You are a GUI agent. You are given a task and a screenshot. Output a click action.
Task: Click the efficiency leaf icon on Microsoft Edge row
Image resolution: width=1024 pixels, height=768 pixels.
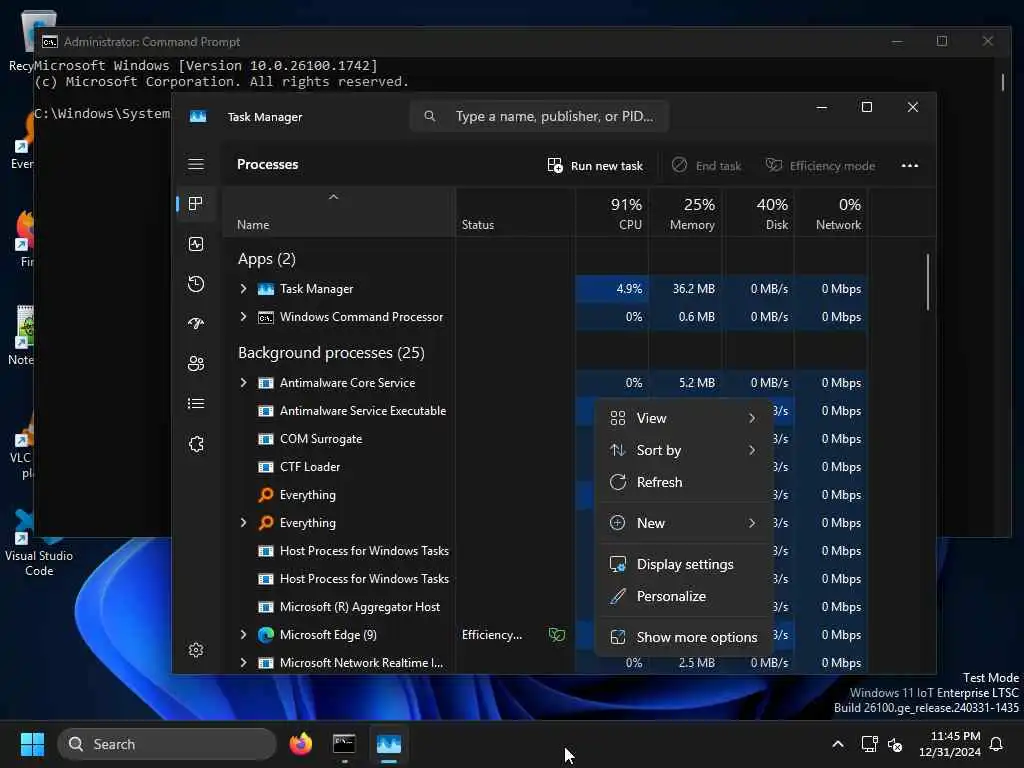[x=556, y=635]
